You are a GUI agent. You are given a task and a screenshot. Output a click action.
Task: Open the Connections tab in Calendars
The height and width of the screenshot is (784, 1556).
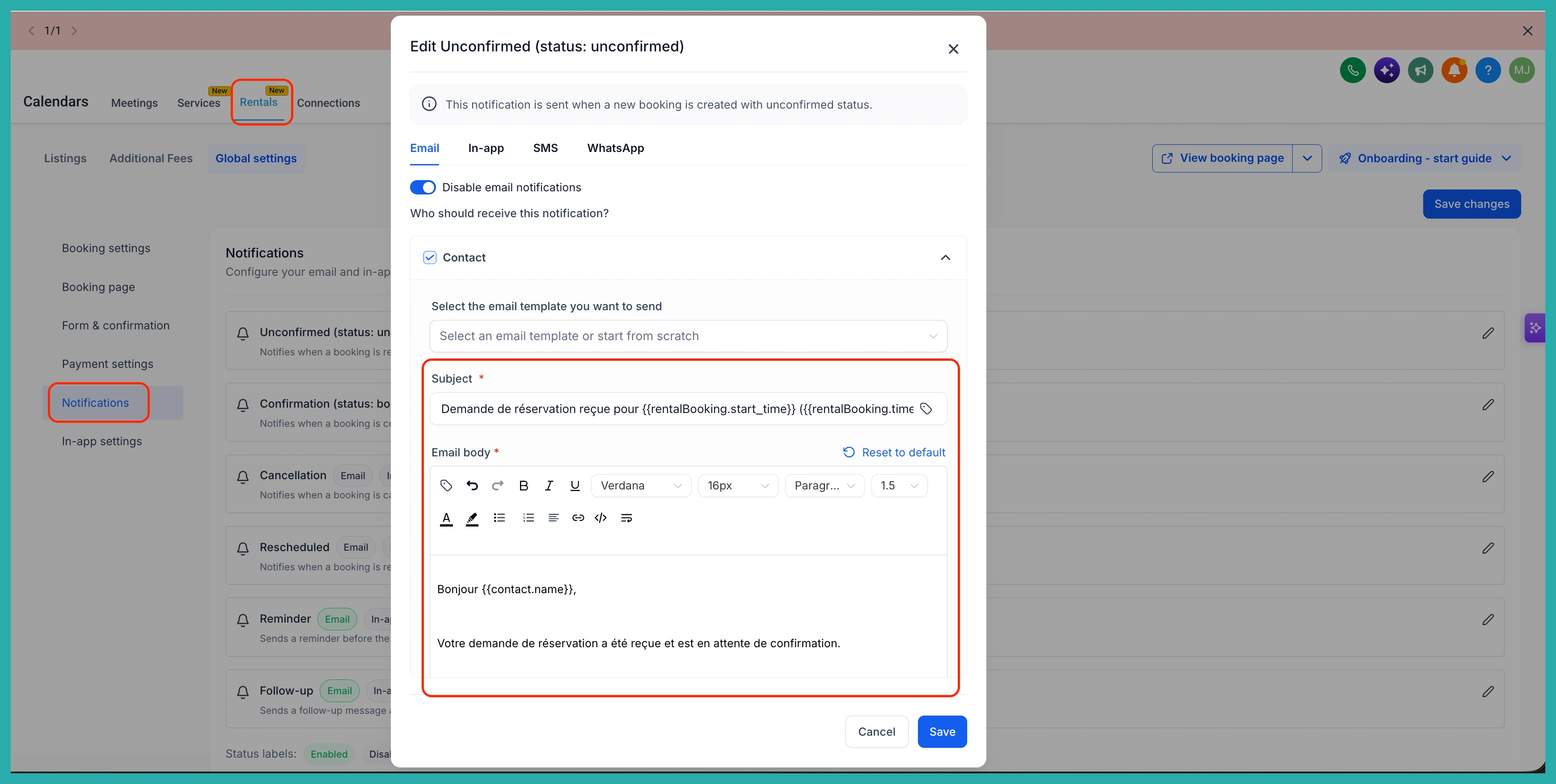pos(329,103)
